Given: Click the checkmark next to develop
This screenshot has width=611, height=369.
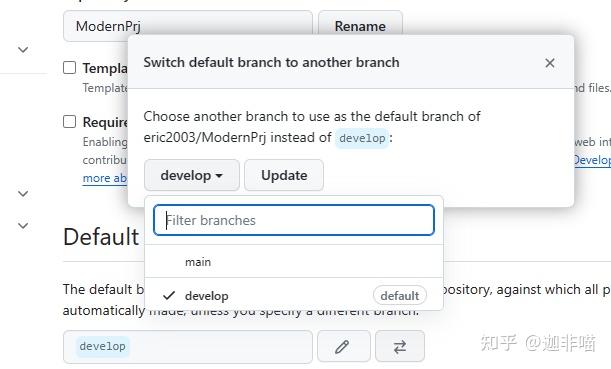Looking at the screenshot, I should (169, 296).
